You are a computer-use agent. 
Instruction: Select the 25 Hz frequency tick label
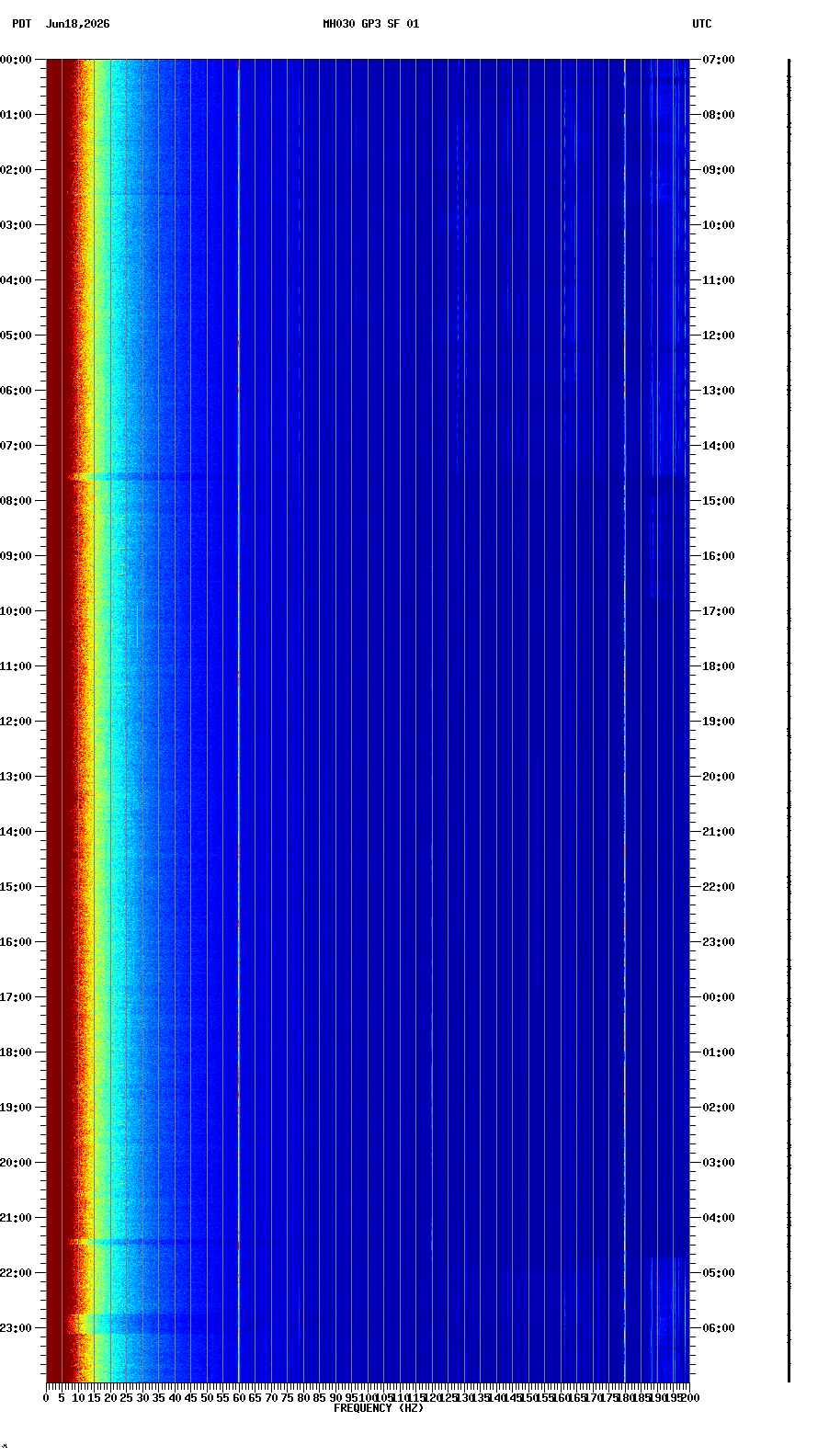tap(126, 1398)
